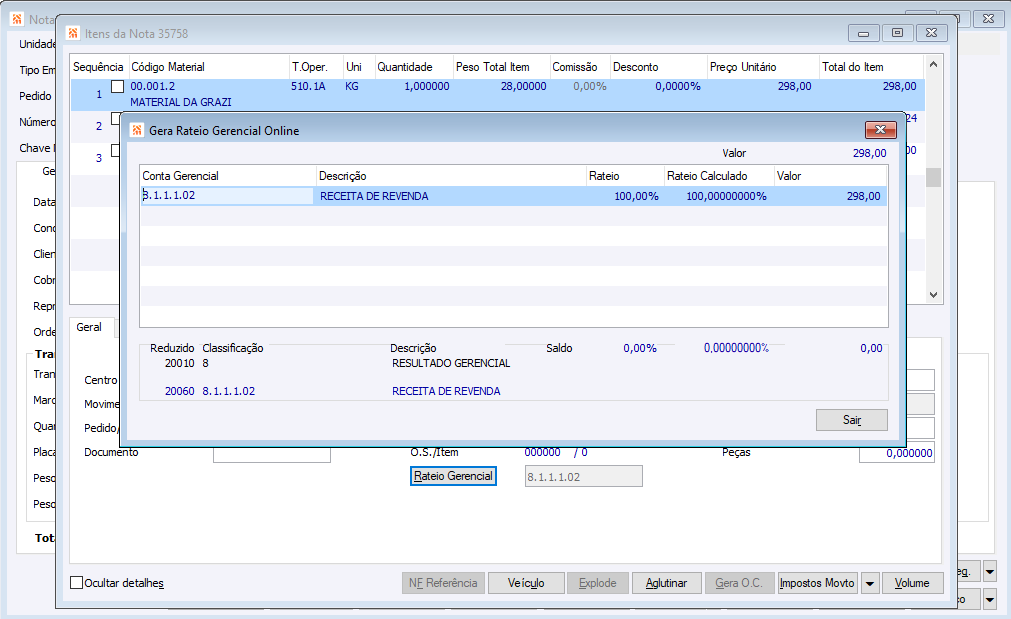Tick the checkbox in item row 1
The height and width of the screenshot is (619, 1011).
(117, 86)
